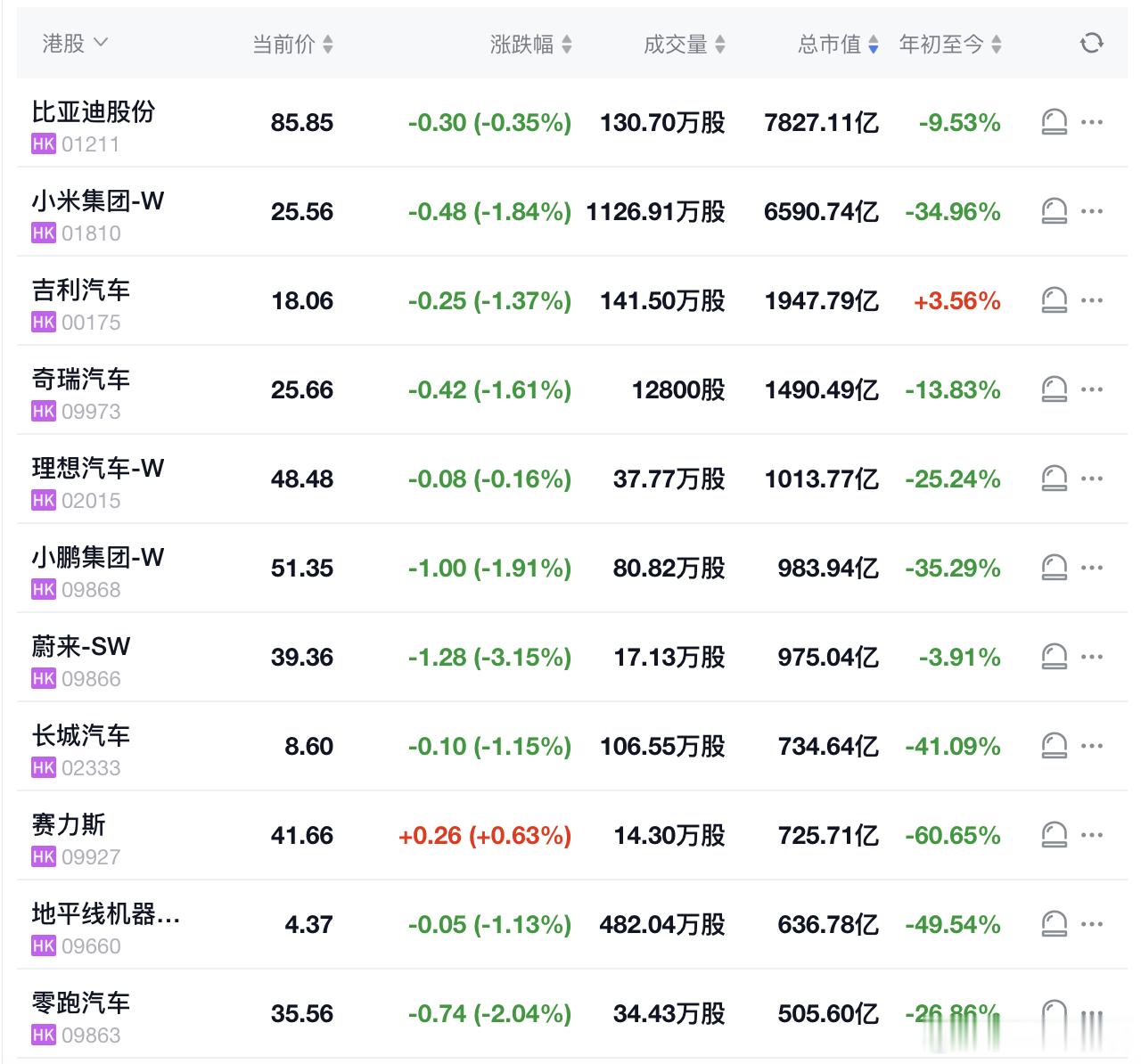Select current price 4.37
Viewport: 1141px width, 1064px height.
309,925
